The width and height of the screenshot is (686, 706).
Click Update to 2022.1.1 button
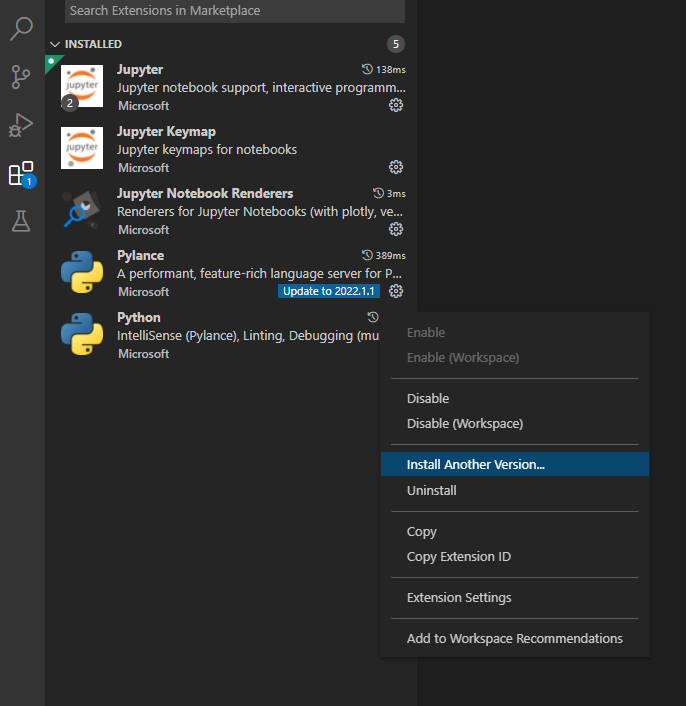pyautogui.click(x=329, y=291)
